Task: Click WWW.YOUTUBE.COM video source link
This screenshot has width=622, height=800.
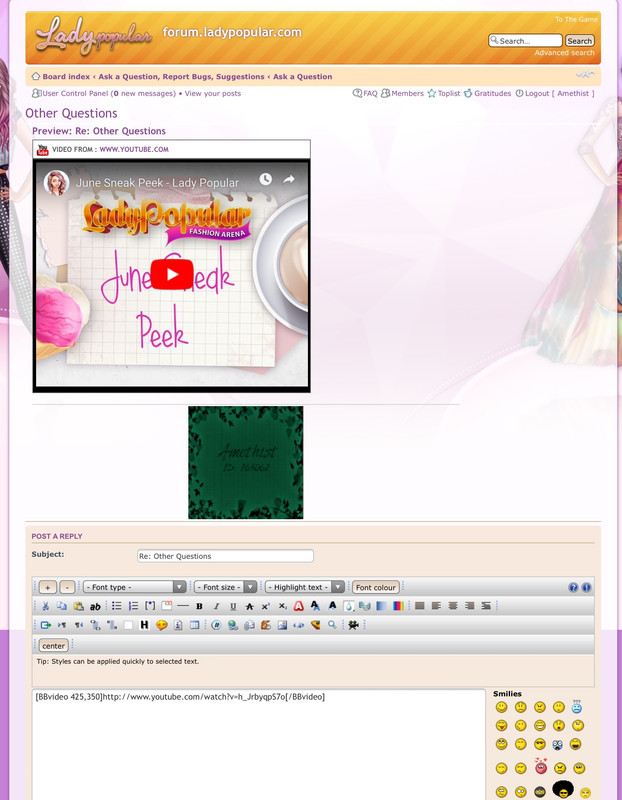Action: coord(134,149)
